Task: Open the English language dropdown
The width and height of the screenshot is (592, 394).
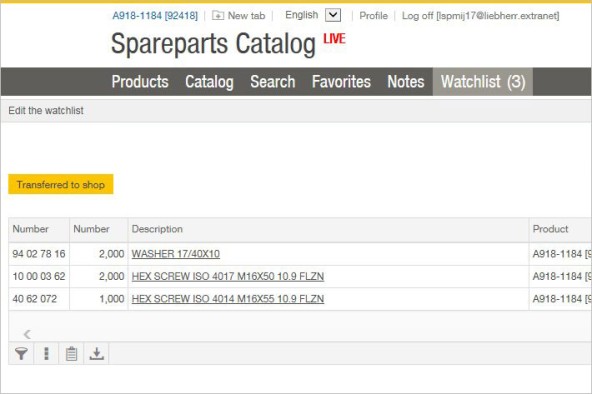Action: (x=333, y=15)
